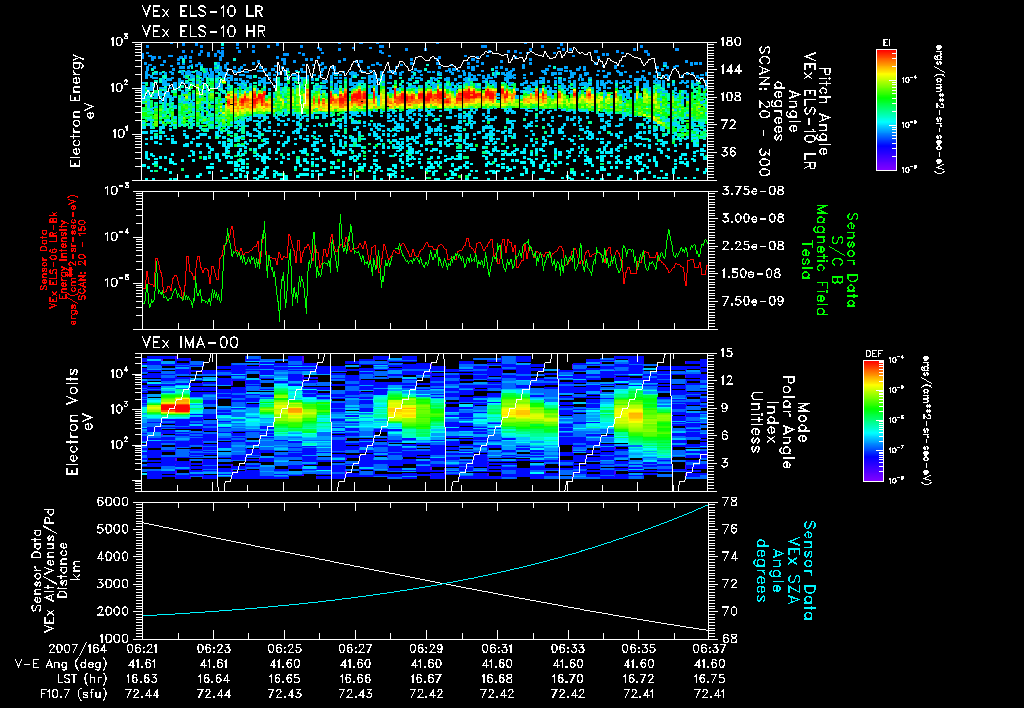The height and width of the screenshot is (708, 1024).
Task: Click the 2000 km distance tick
Action: point(112,611)
